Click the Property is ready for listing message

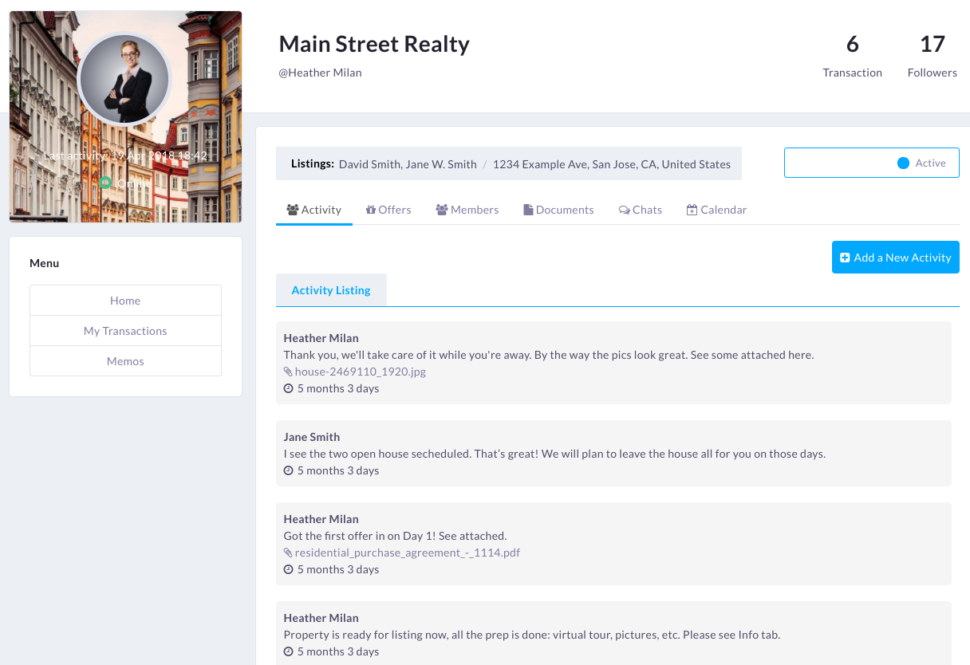tap(532, 635)
